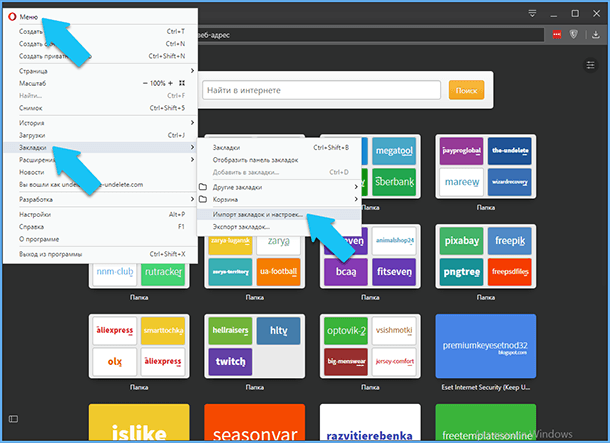This screenshot has height=443, width=610.
Task: Open olx tile
Action: pos(115,362)
